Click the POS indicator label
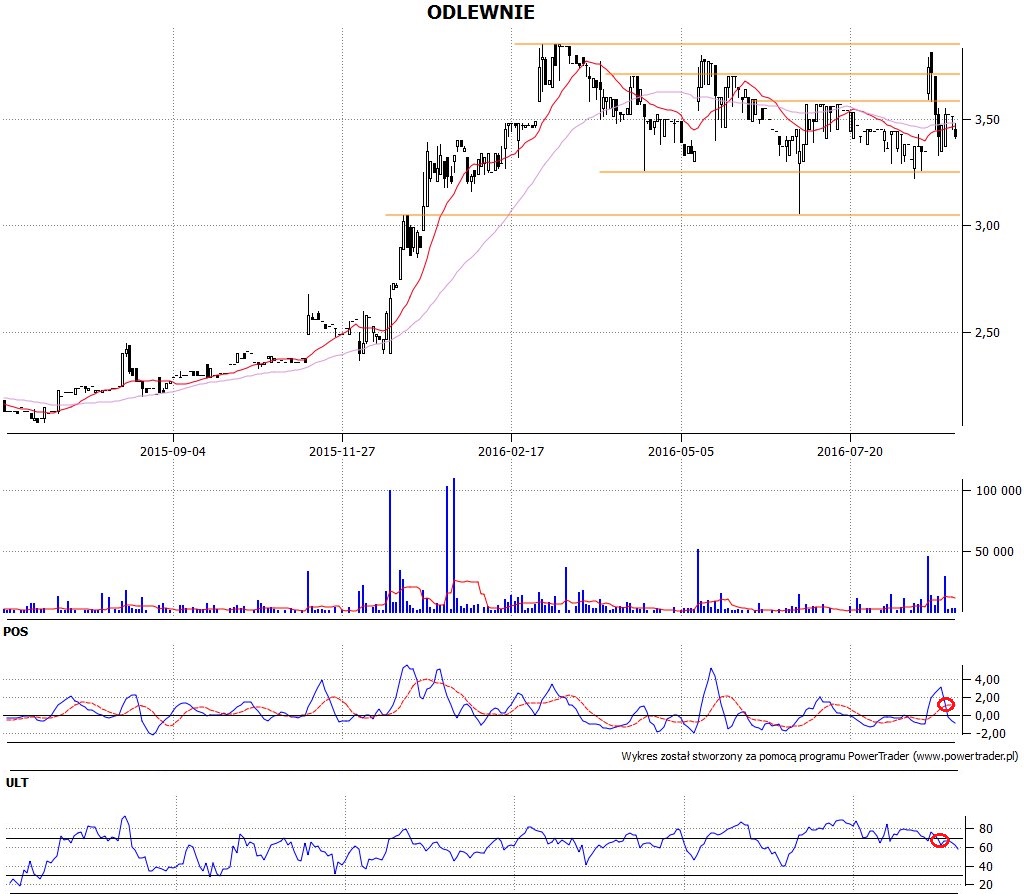The height and width of the screenshot is (896, 1024). pyautogui.click(x=16, y=632)
